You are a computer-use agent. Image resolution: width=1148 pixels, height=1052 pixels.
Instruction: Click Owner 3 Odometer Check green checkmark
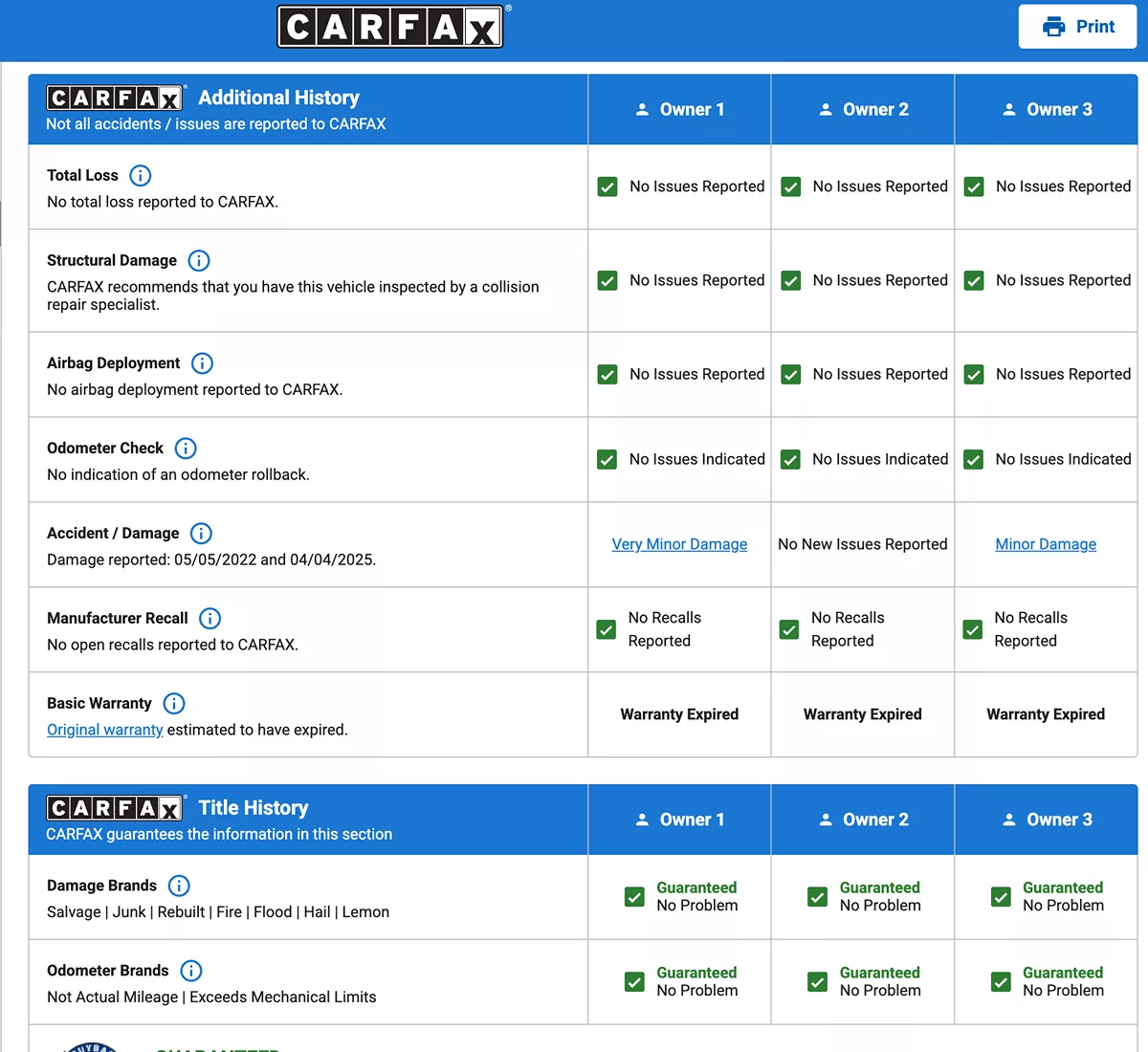[x=973, y=460]
